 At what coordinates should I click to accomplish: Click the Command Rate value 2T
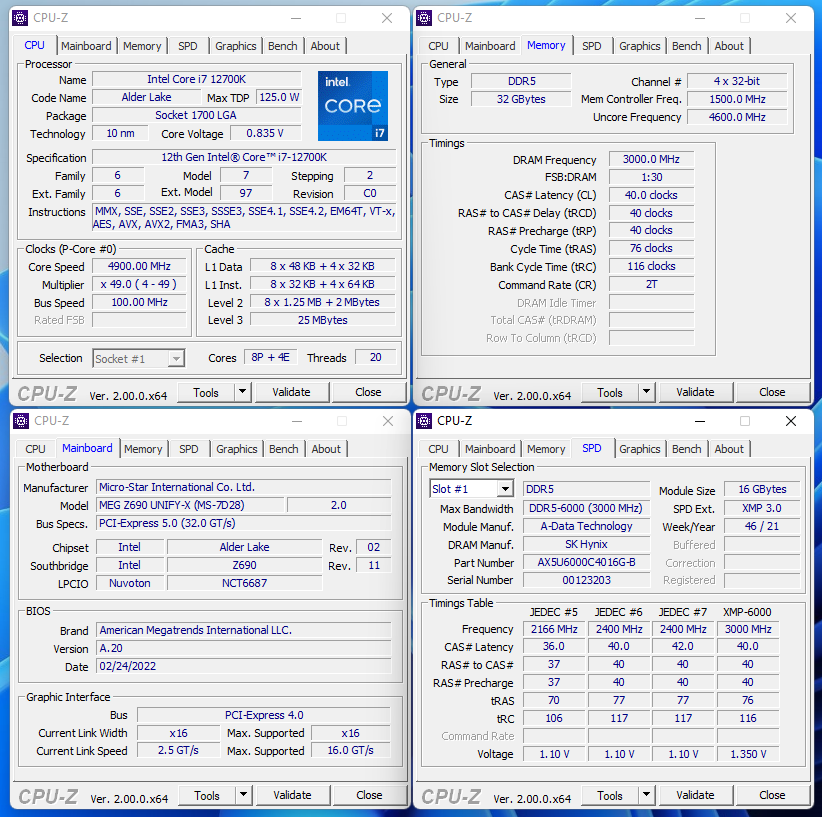tap(652, 285)
